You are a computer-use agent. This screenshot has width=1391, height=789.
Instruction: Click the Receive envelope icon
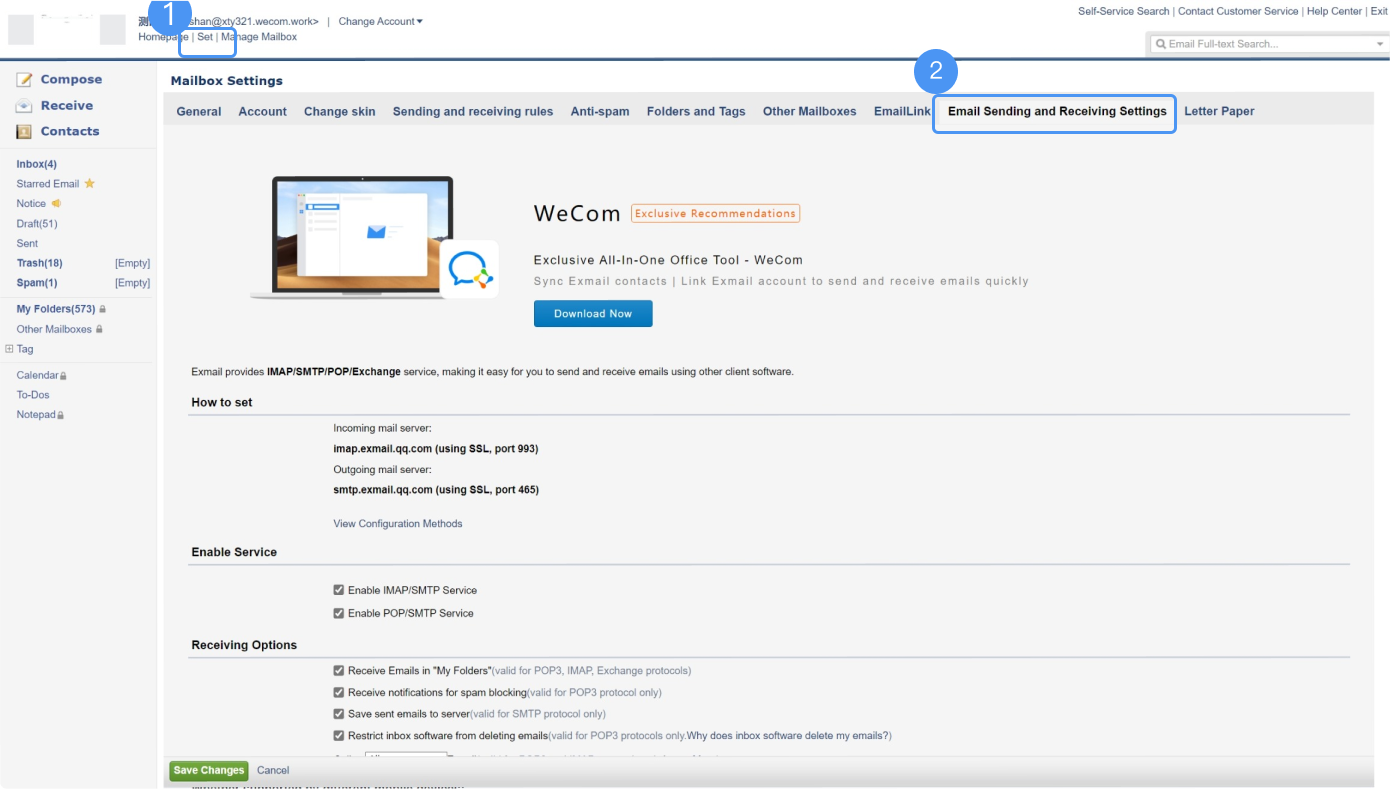[x=24, y=106]
